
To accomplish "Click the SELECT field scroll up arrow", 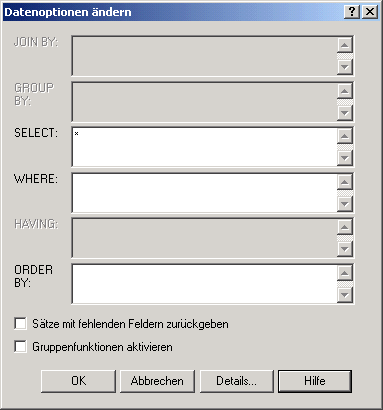I will click(345, 136).
